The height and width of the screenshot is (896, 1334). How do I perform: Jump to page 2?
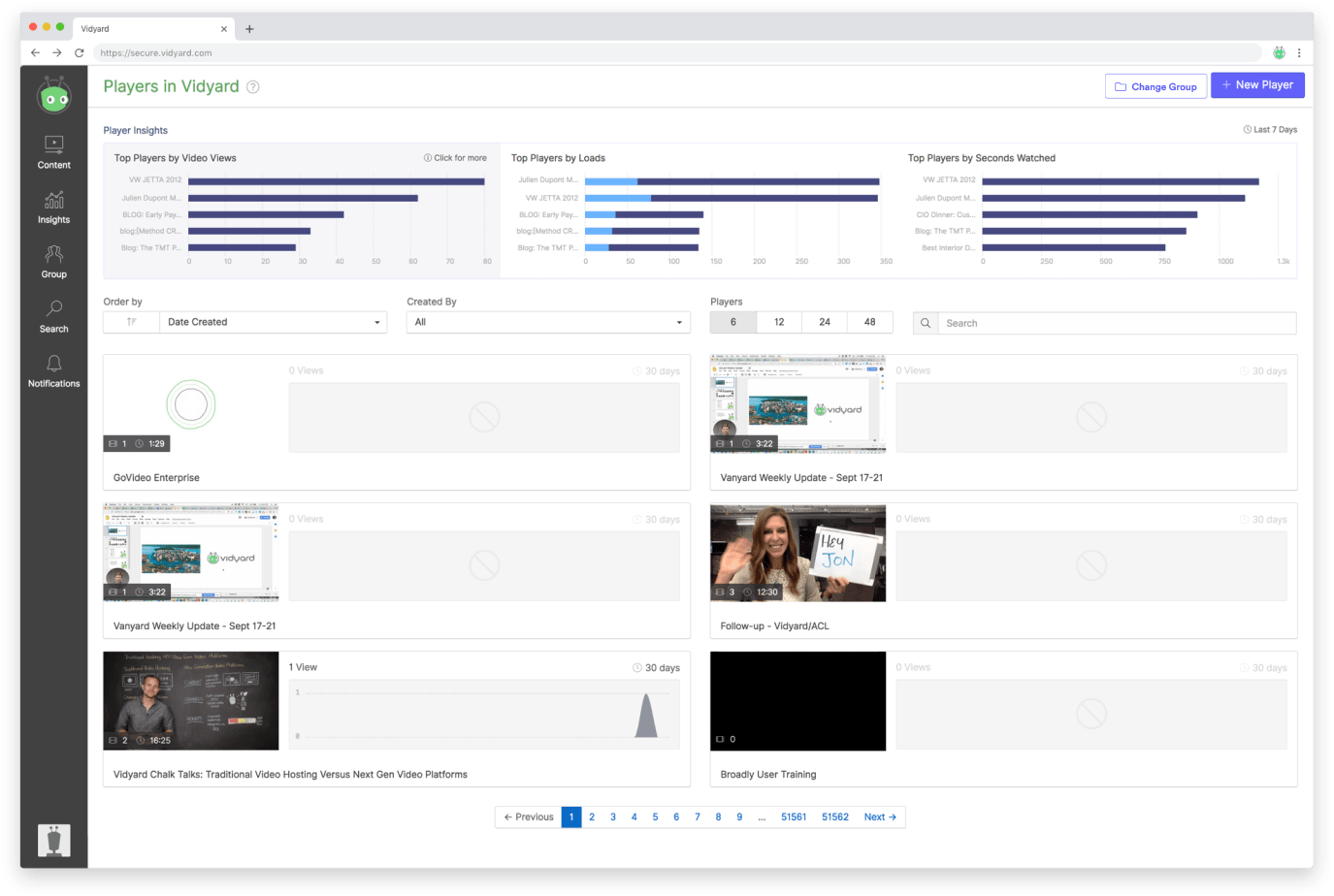592,817
